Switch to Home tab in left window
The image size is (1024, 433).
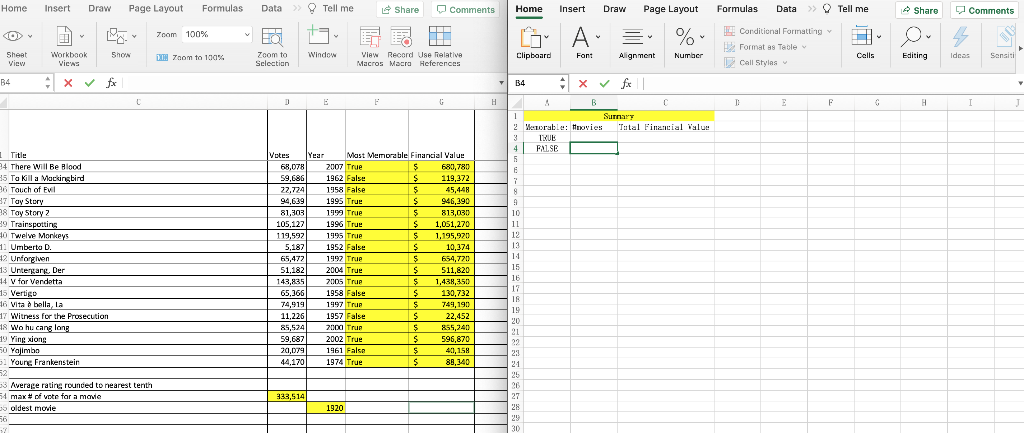pyautogui.click(x=14, y=8)
